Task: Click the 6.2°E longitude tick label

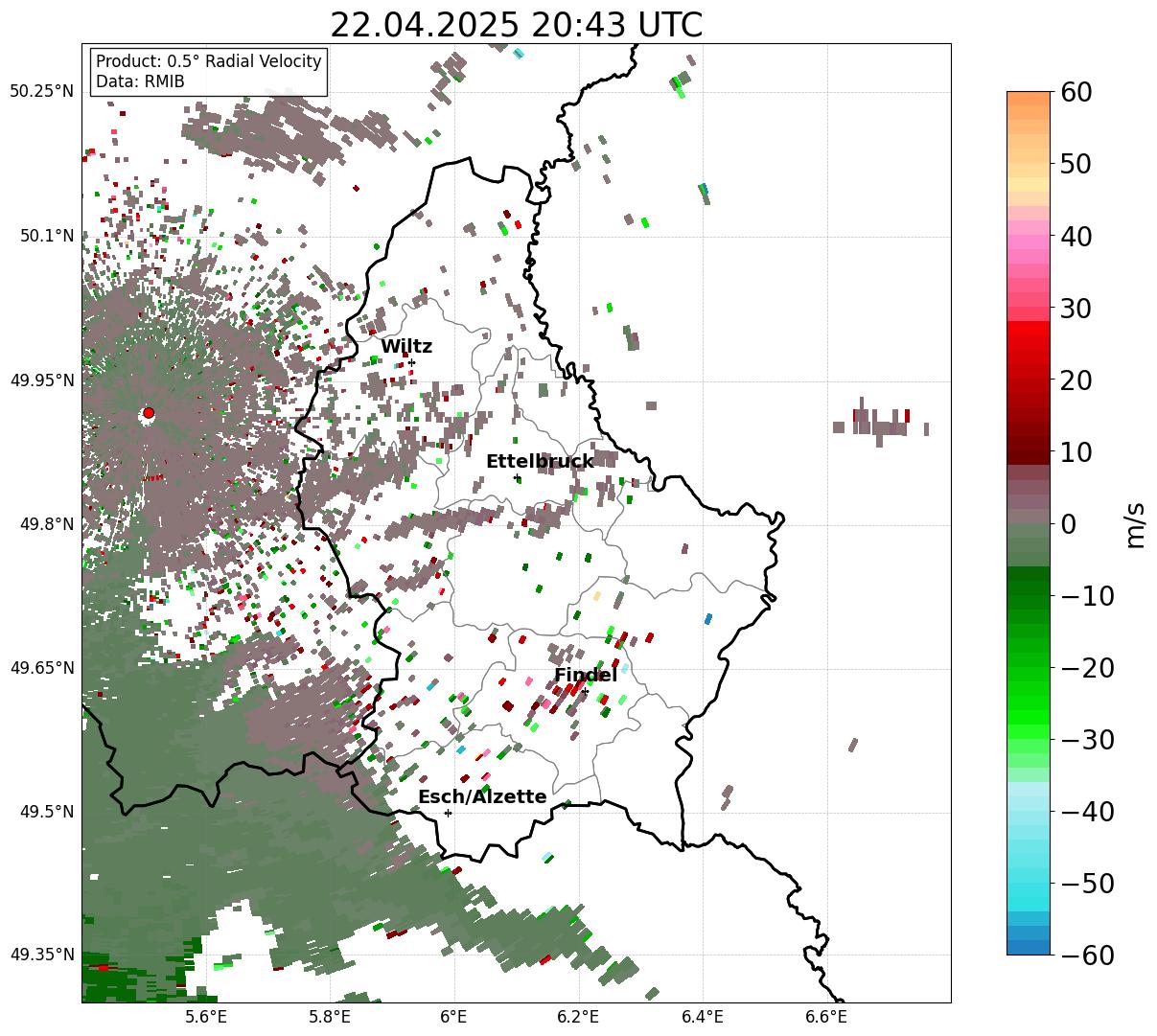Action: pos(578,1018)
